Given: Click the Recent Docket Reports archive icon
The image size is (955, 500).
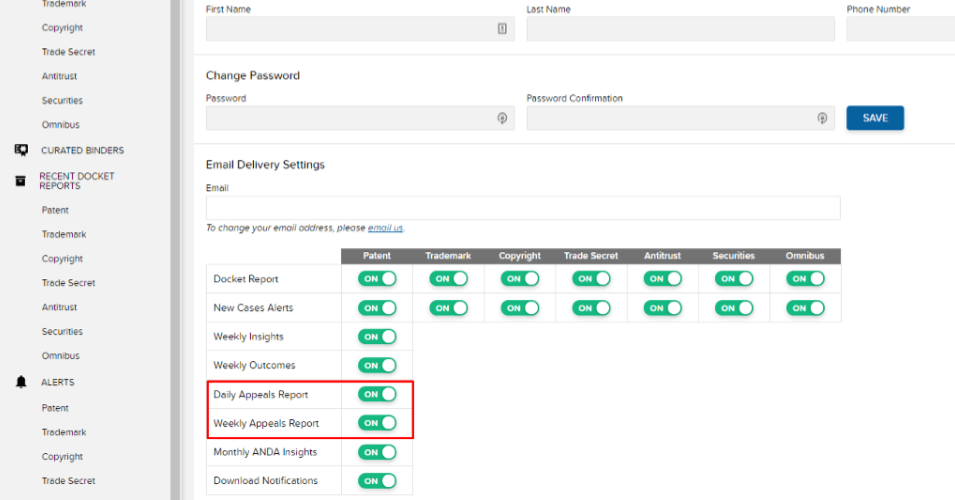Looking at the screenshot, I should point(21,181).
